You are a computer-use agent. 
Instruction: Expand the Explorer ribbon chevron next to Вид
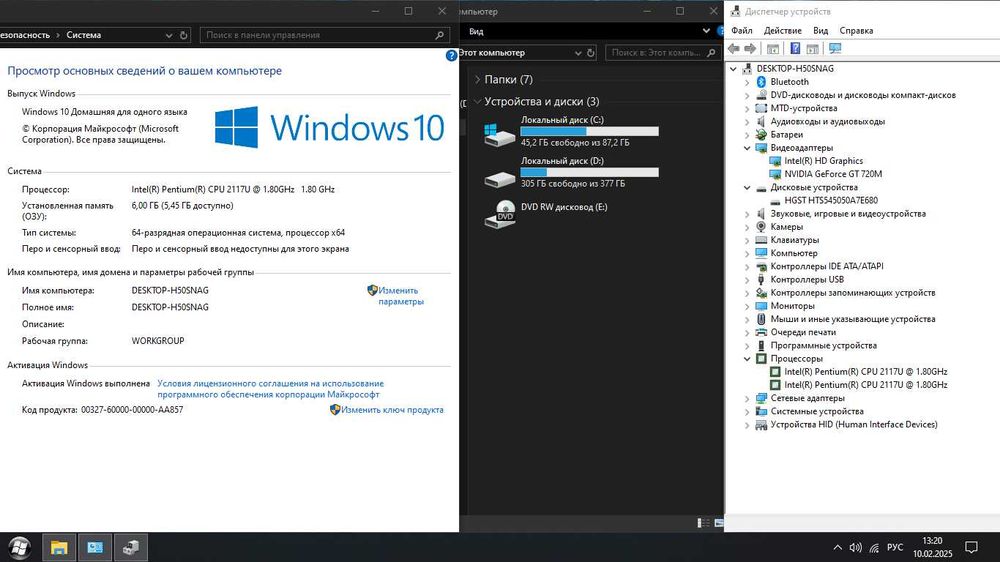click(x=706, y=31)
